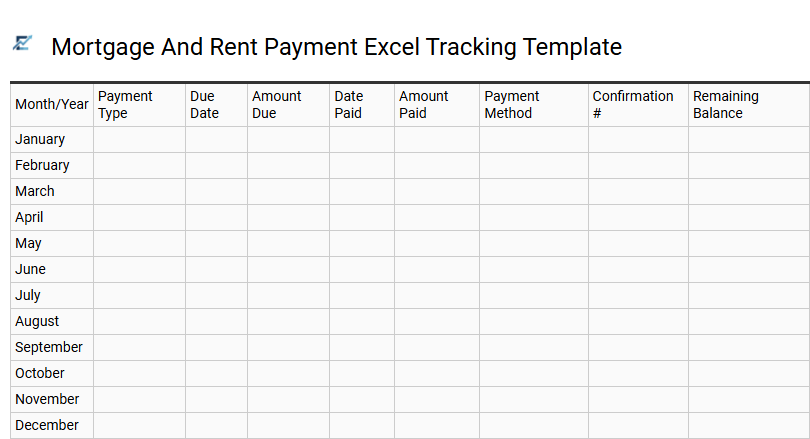The width and height of the screenshot is (810, 439).
Task: Click the January Remaining Balance cell
Action: [x=750, y=139]
